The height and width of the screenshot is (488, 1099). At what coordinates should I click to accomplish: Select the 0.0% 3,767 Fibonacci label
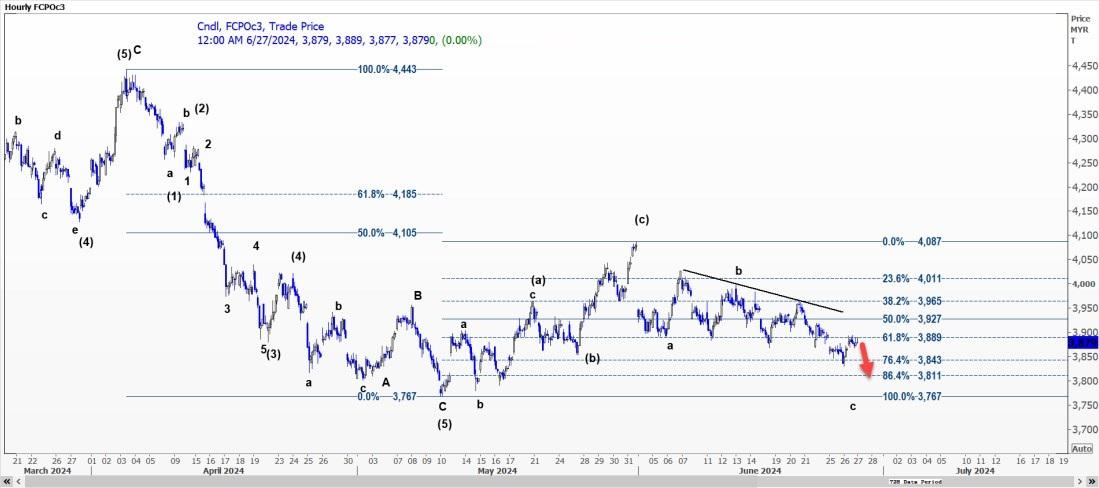click(388, 396)
